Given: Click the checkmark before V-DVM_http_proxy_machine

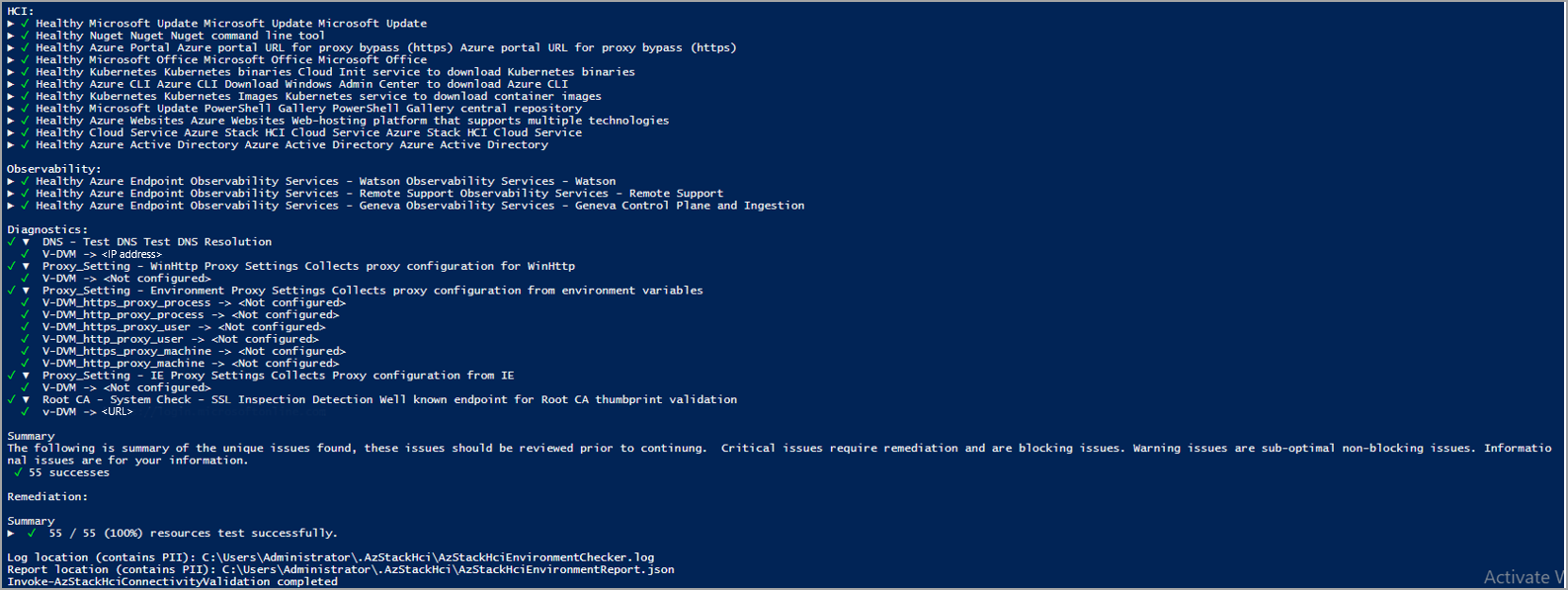Looking at the screenshot, I should 25,363.
